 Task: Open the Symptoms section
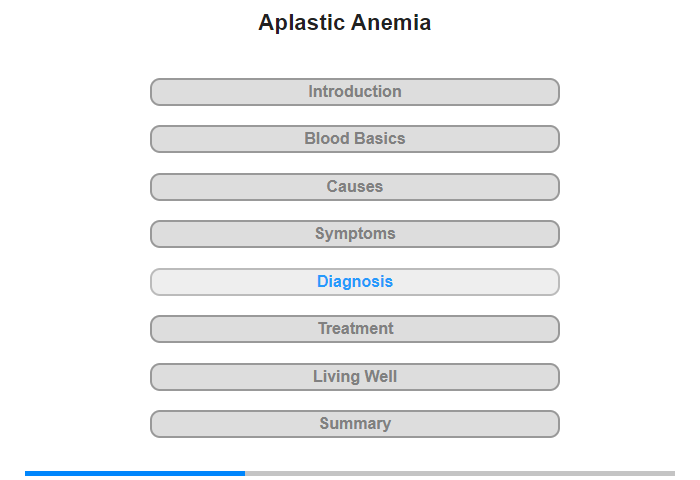(x=355, y=234)
